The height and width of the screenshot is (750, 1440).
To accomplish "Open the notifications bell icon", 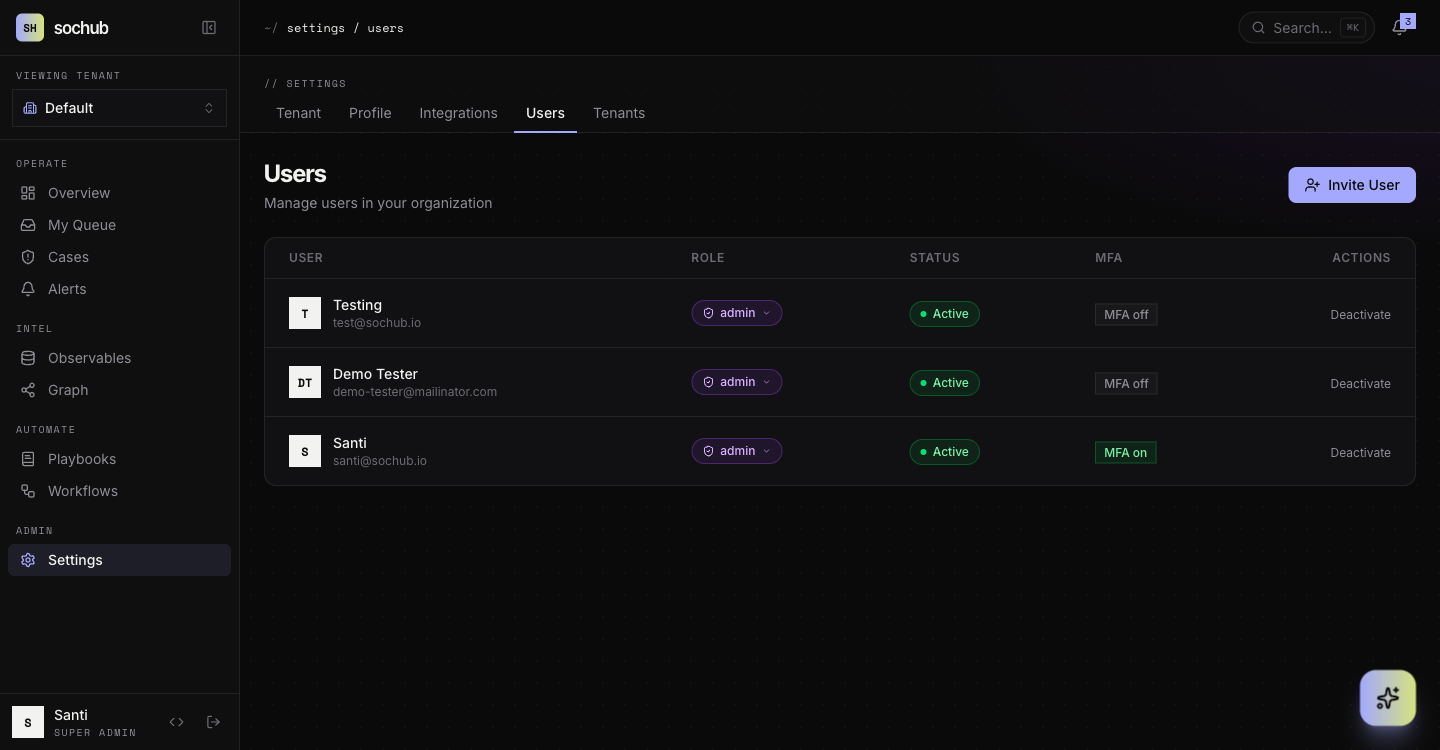I will point(1399,28).
